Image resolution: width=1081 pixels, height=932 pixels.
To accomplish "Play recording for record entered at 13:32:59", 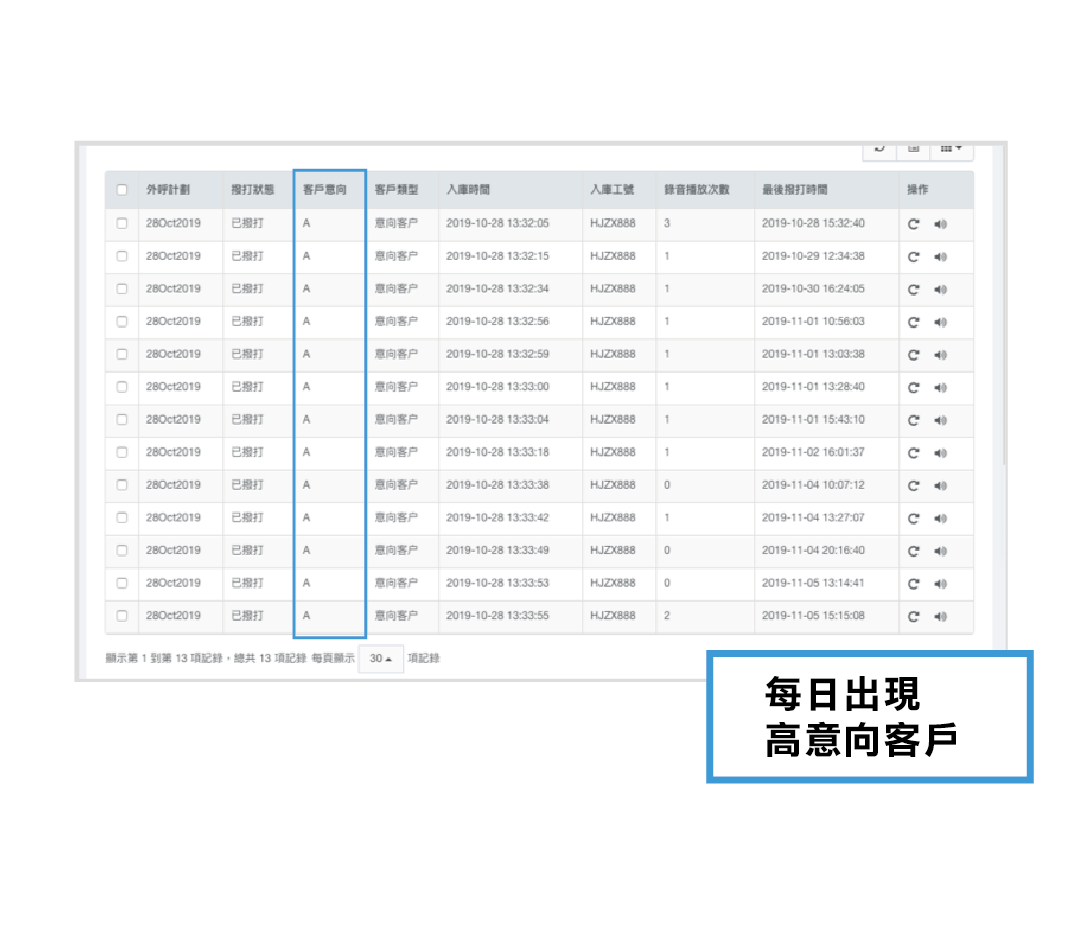I will point(940,355).
